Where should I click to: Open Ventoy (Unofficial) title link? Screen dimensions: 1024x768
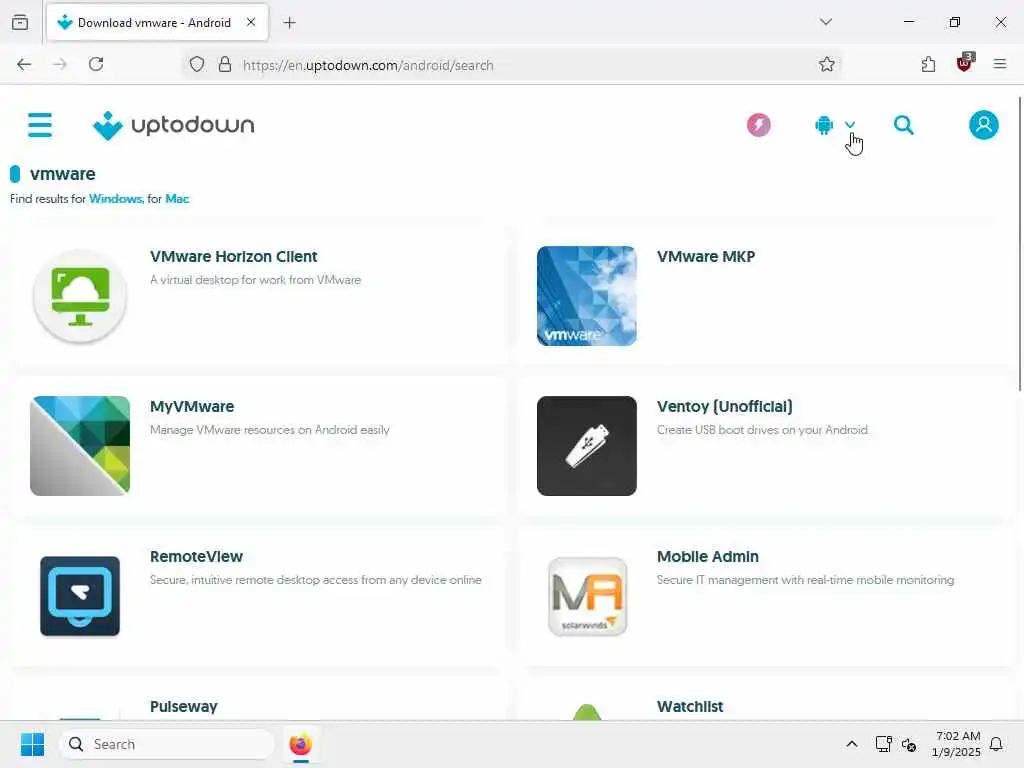[725, 406]
